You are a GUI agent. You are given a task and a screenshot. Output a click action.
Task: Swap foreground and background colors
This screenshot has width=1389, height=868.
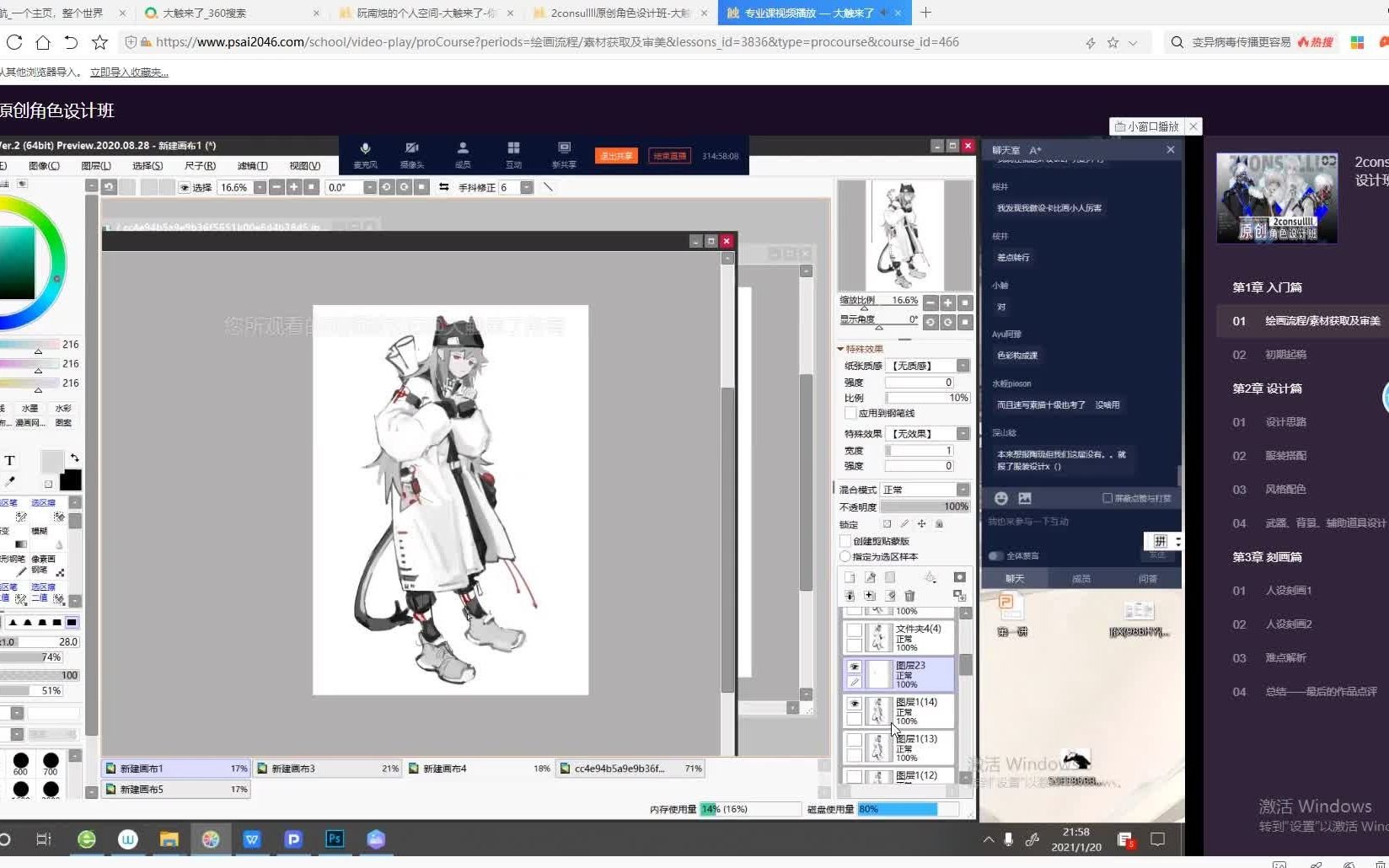click(x=74, y=458)
